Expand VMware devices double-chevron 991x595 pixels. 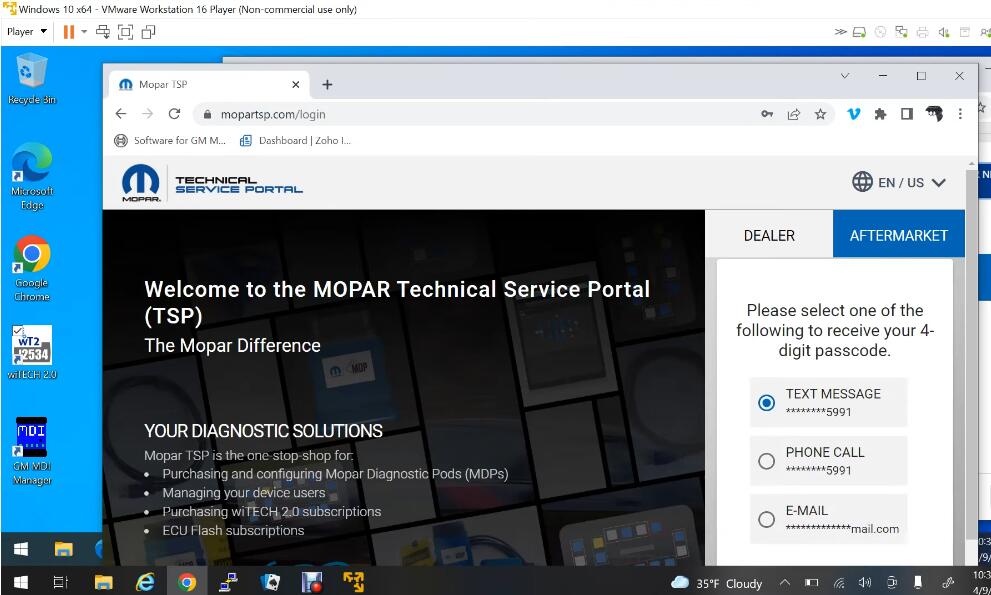point(840,32)
